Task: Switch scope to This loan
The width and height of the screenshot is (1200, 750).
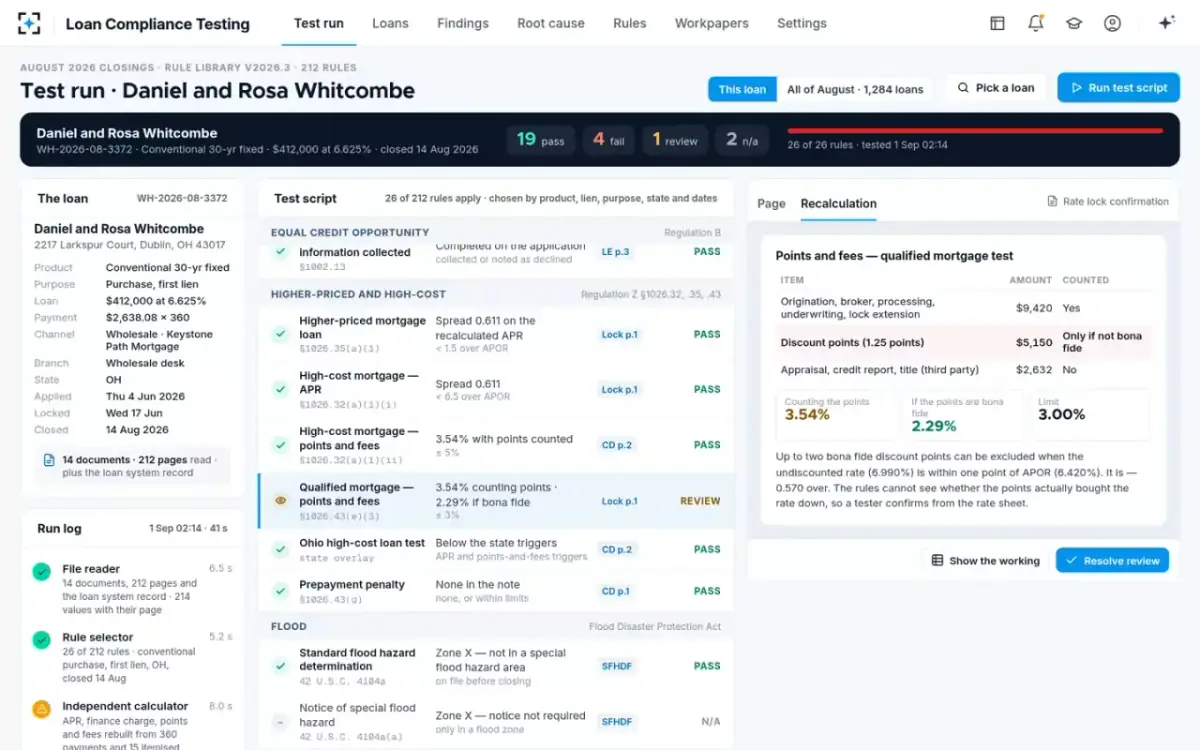Action: tap(742, 89)
